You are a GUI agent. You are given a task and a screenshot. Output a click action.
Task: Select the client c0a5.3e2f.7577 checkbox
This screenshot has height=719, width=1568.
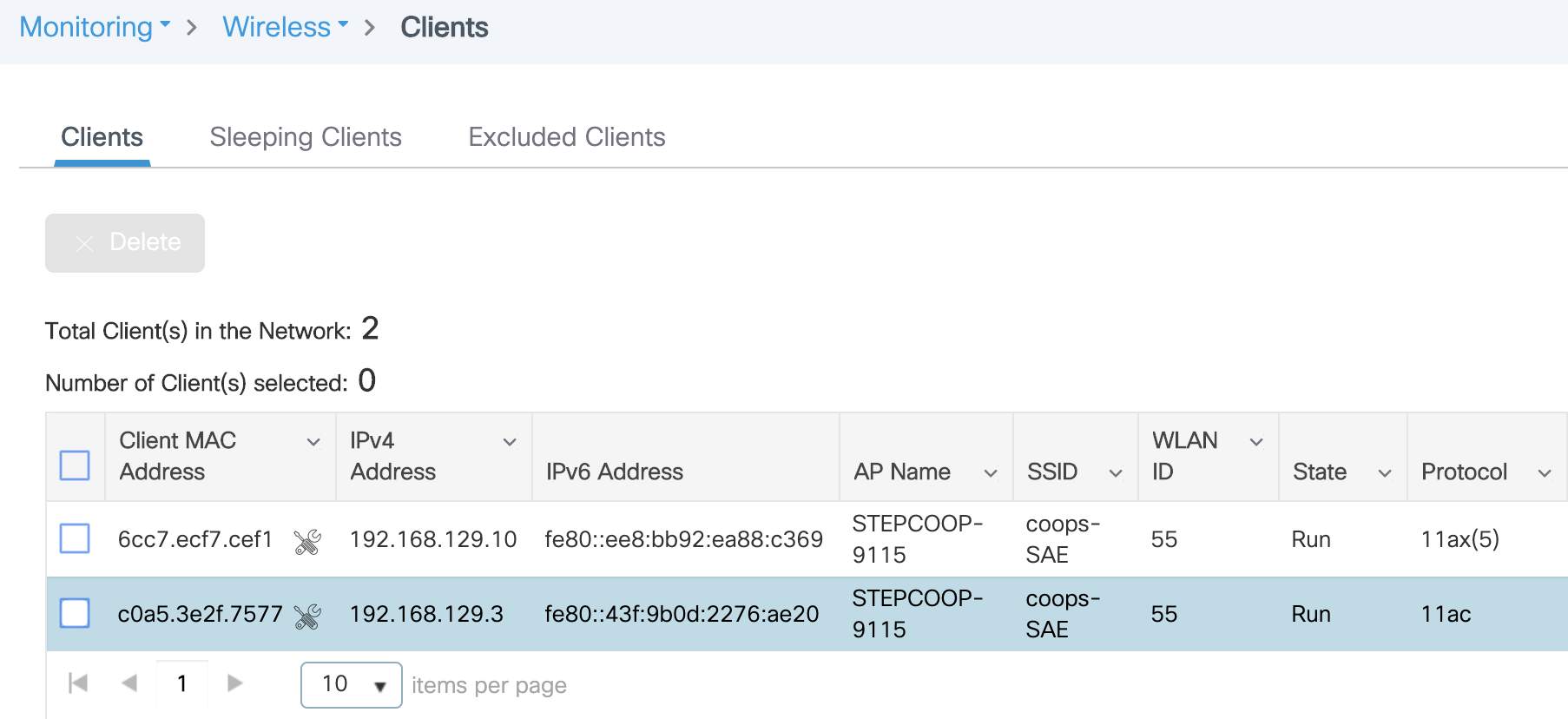(x=75, y=613)
